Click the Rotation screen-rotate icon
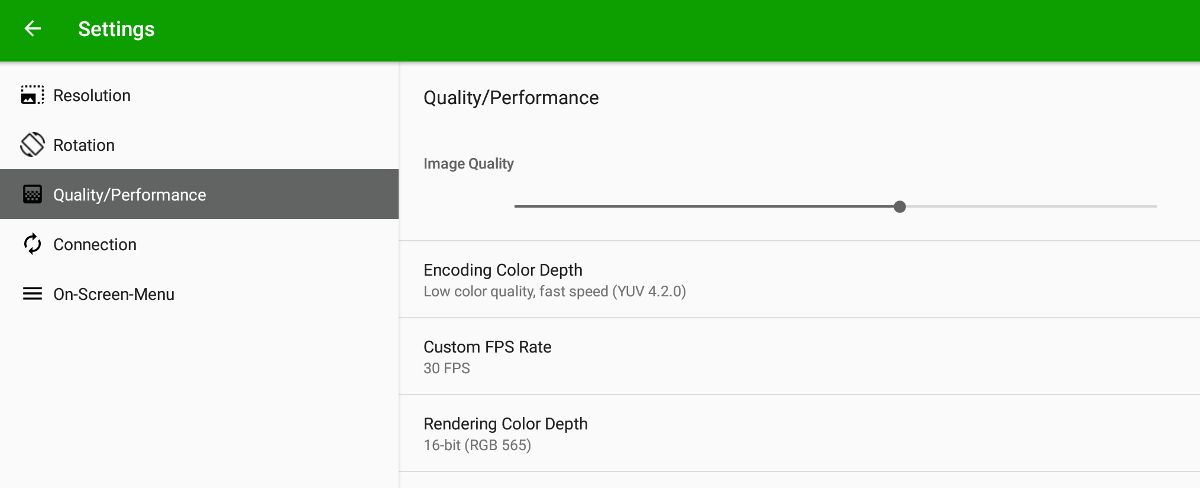This screenshot has height=488, width=1200. (x=32, y=145)
